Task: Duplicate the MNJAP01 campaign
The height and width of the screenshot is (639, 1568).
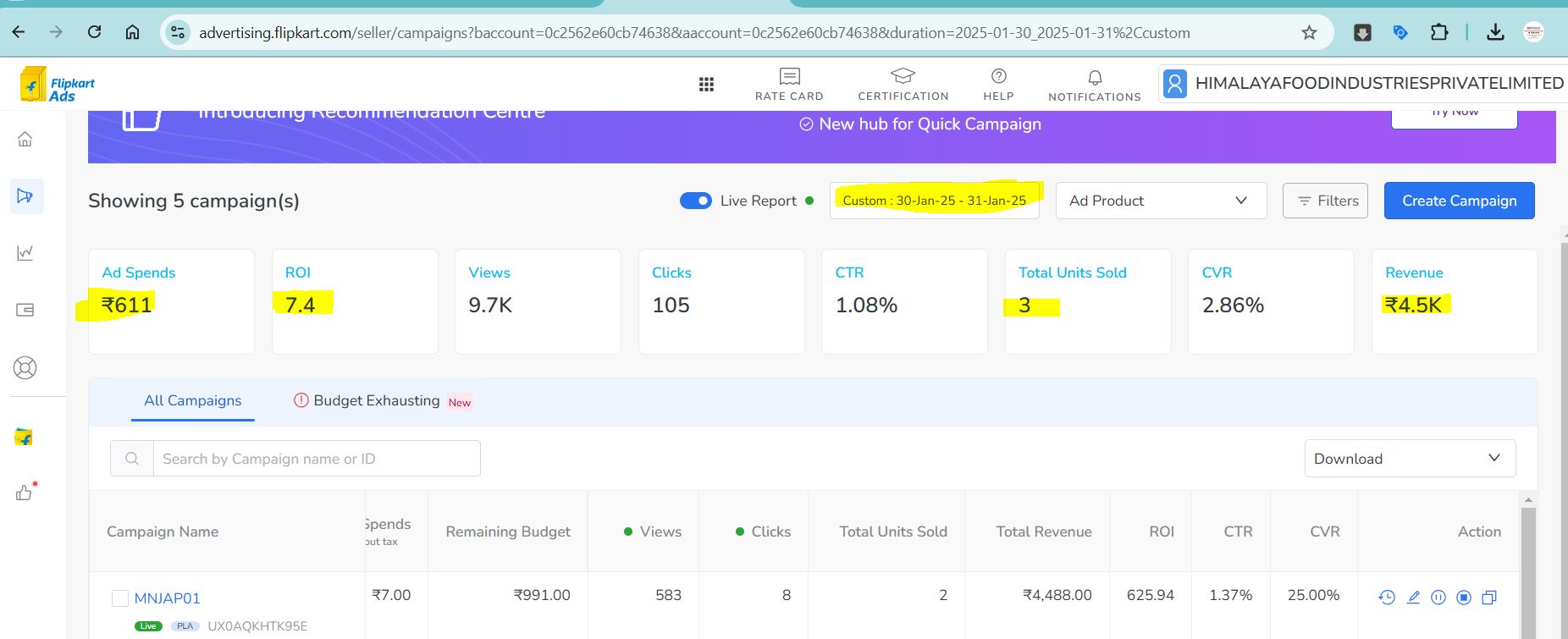Action: point(1489,598)
